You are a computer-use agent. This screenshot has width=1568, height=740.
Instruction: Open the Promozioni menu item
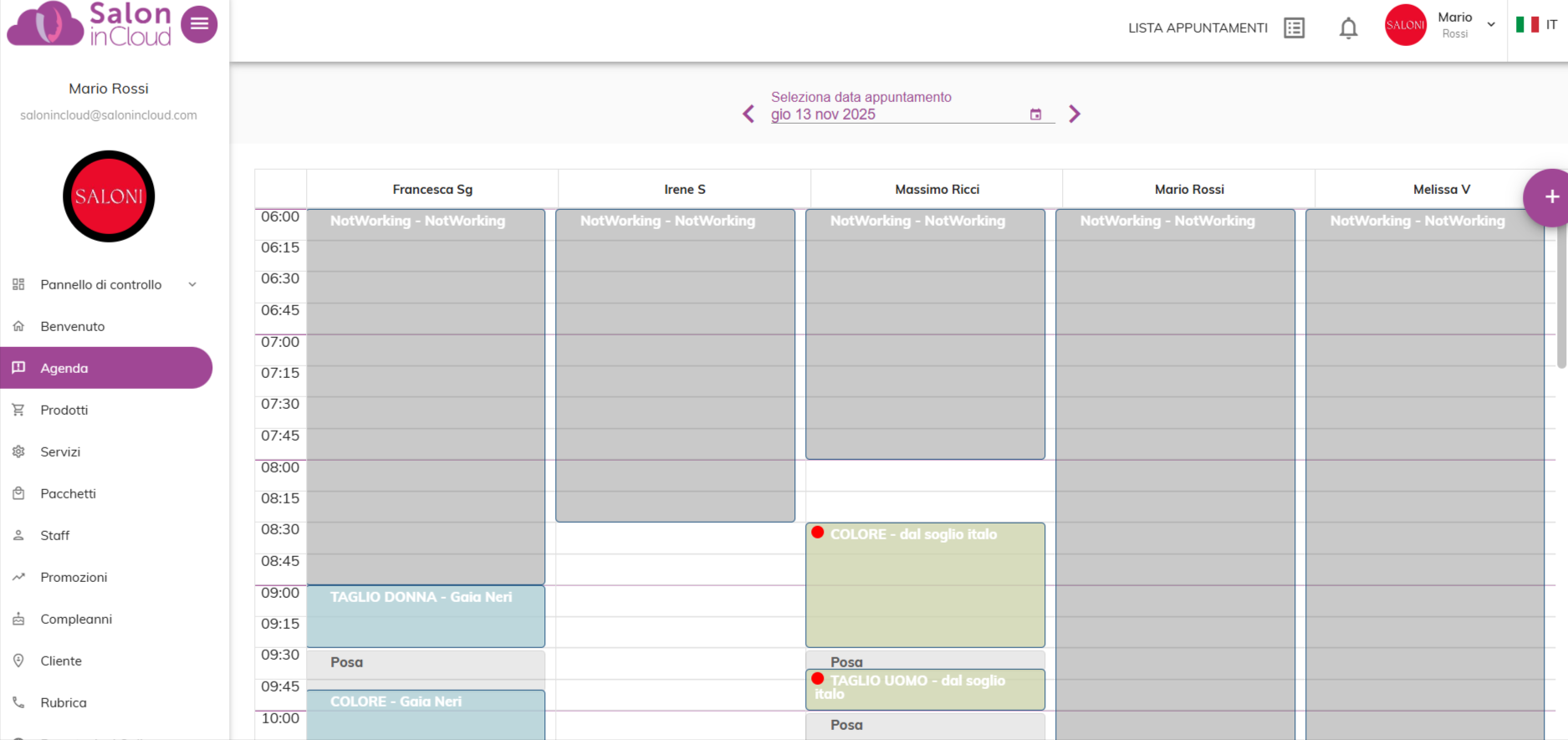[x=74, y=577]
